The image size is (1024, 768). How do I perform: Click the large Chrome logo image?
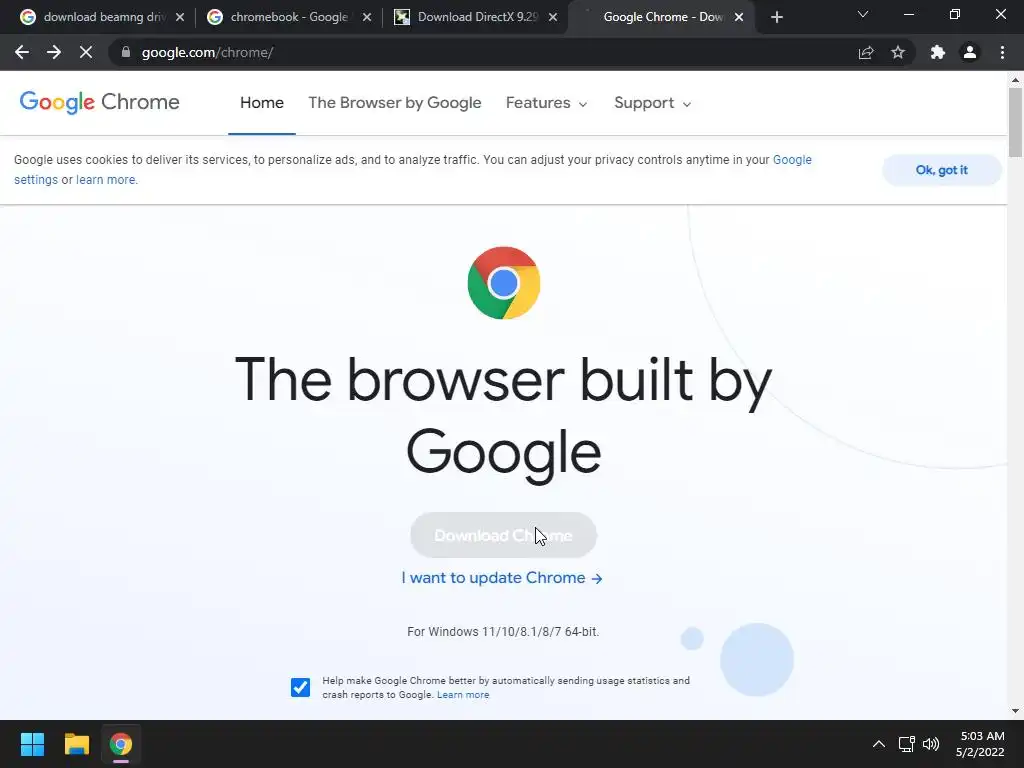pyautogui.click(x=504, y=283)
